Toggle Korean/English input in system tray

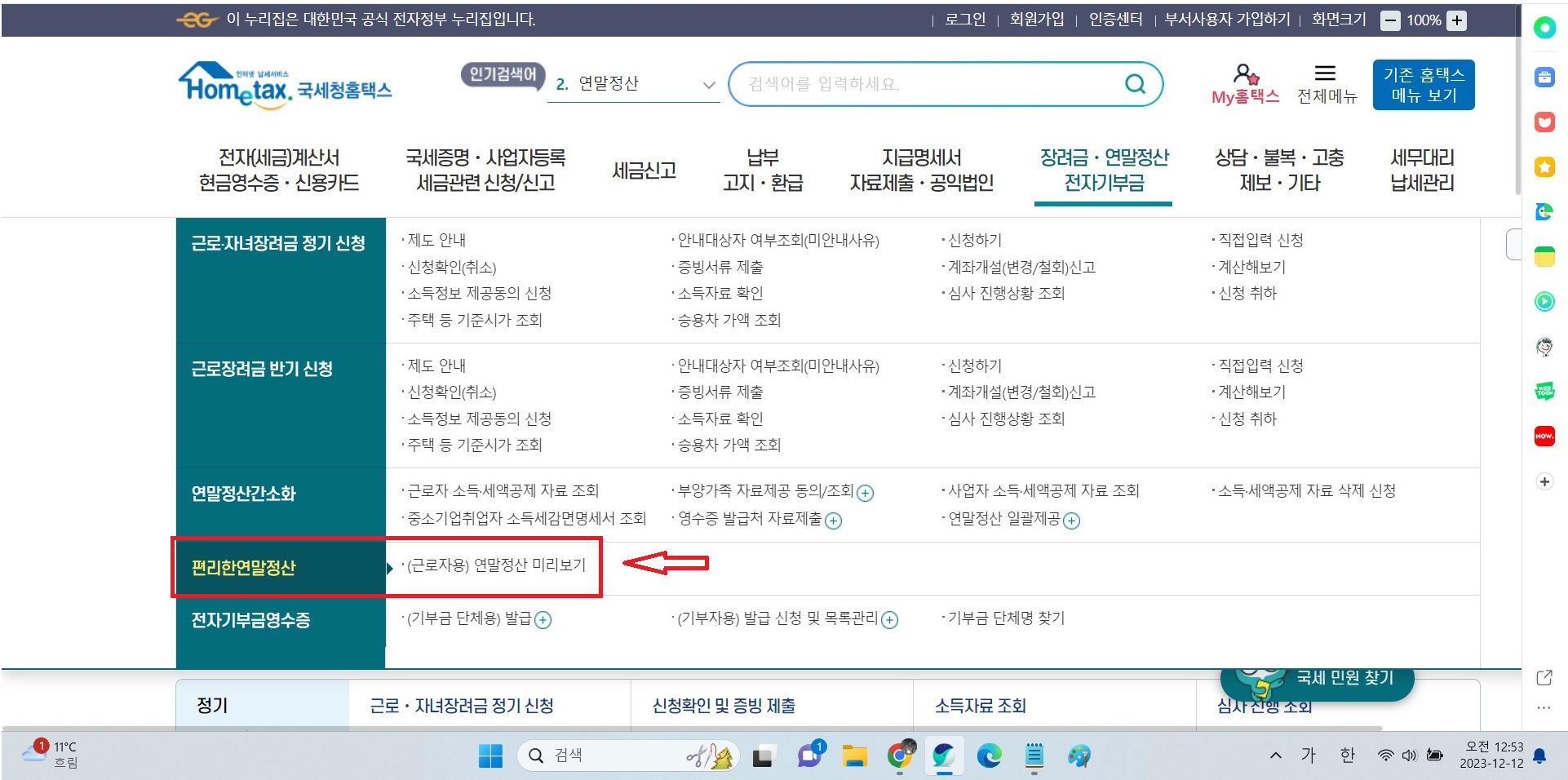(1347, 756)
